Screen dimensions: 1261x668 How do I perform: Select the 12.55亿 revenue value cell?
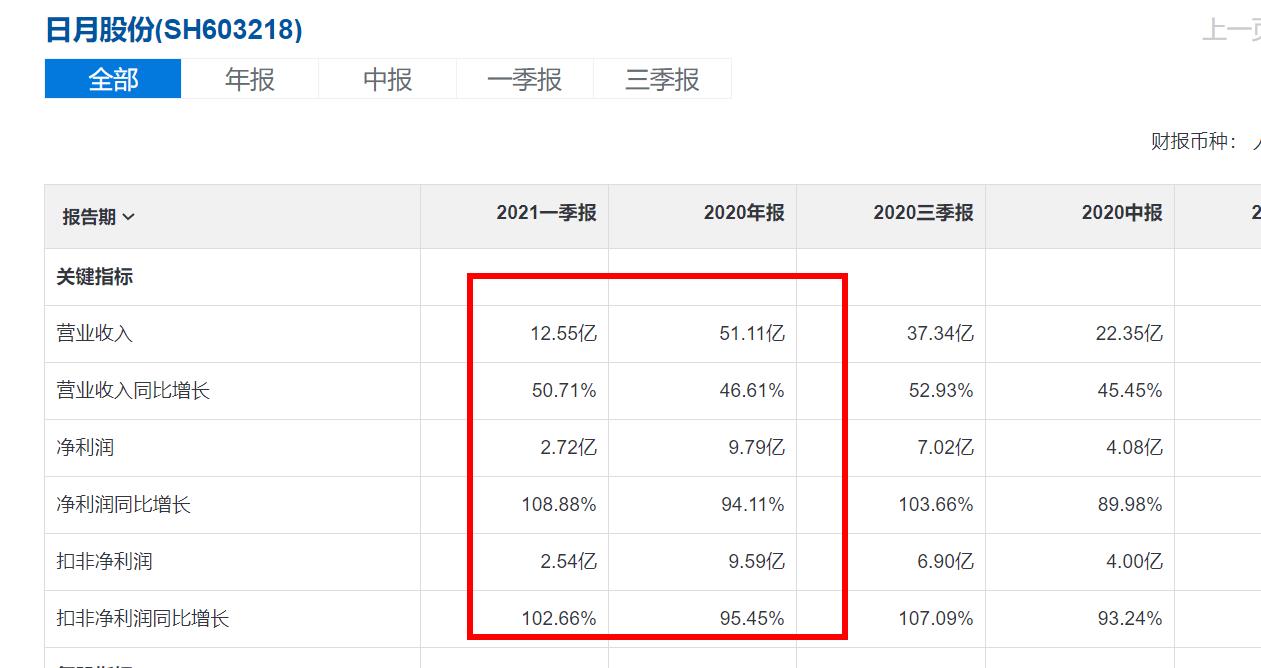pos(565,334)
